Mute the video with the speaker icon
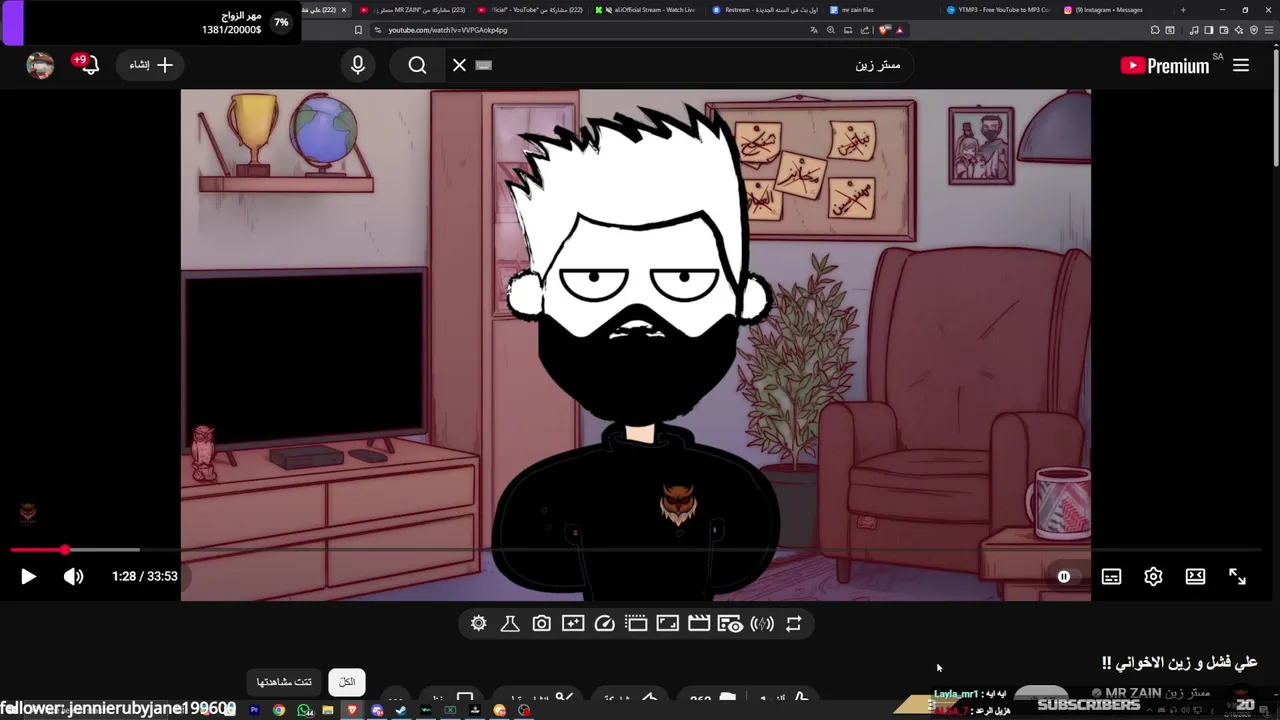This screenshot has height=720, width=1280. tap(74, 576)
